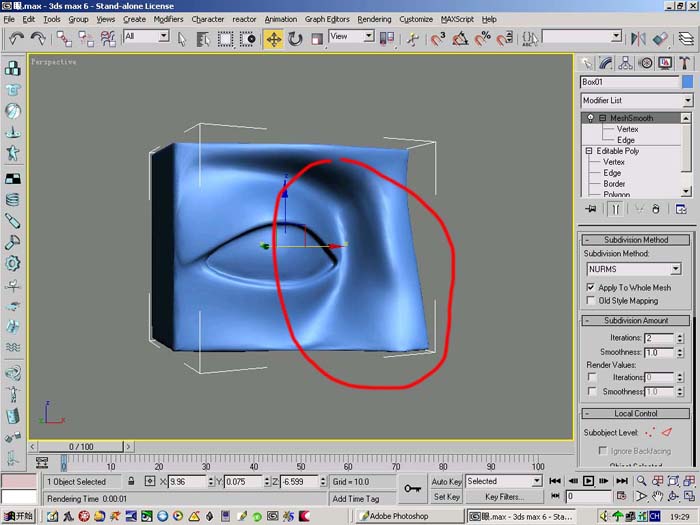This screenshot has width=700, height=525.
Task: Click the Align tool icon
Action: click(660, 39)
